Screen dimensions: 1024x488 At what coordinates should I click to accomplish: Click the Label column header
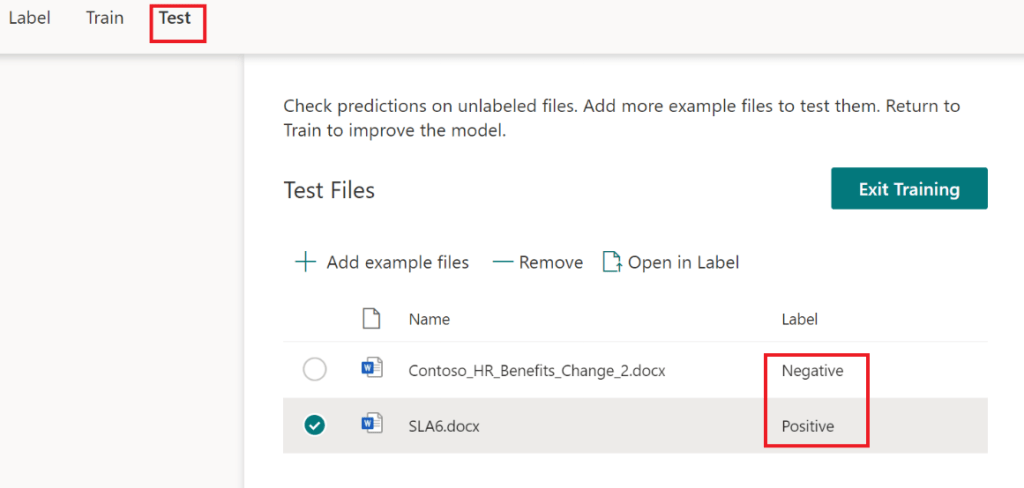[799, 319]
